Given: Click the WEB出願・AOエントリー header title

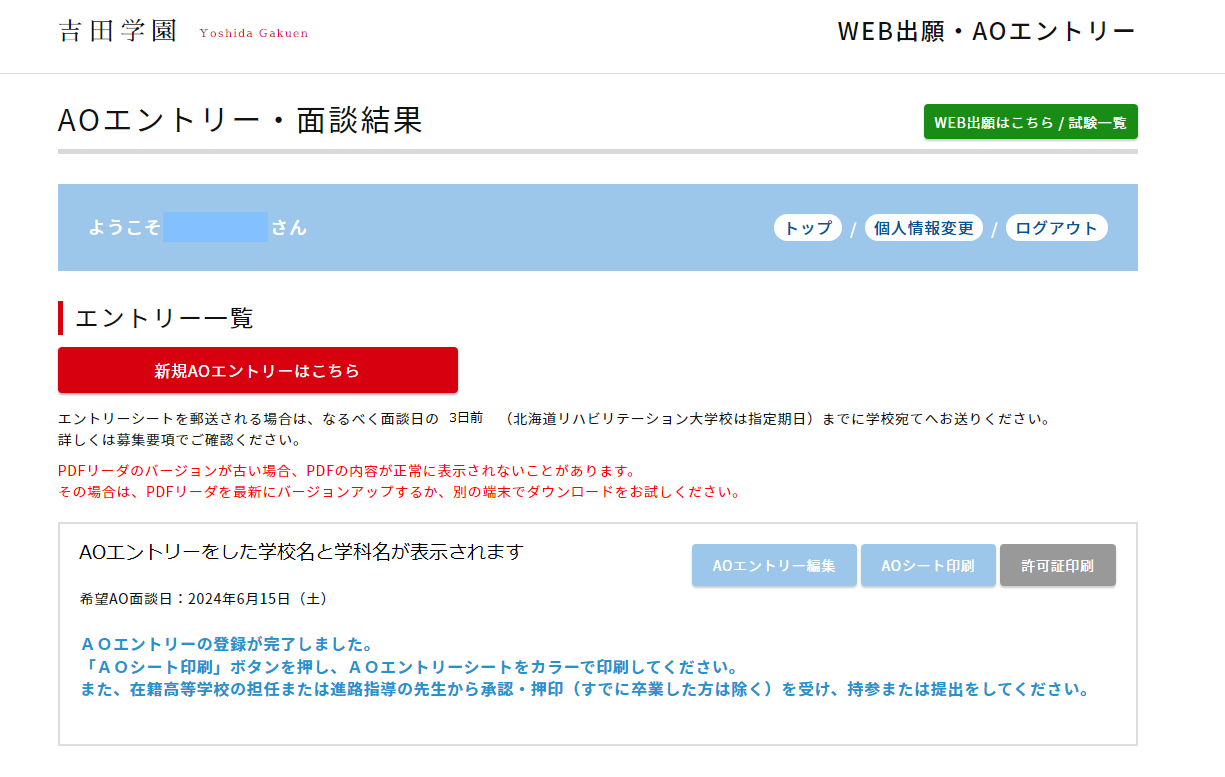Looking at the screenshot, I should 985,32.
